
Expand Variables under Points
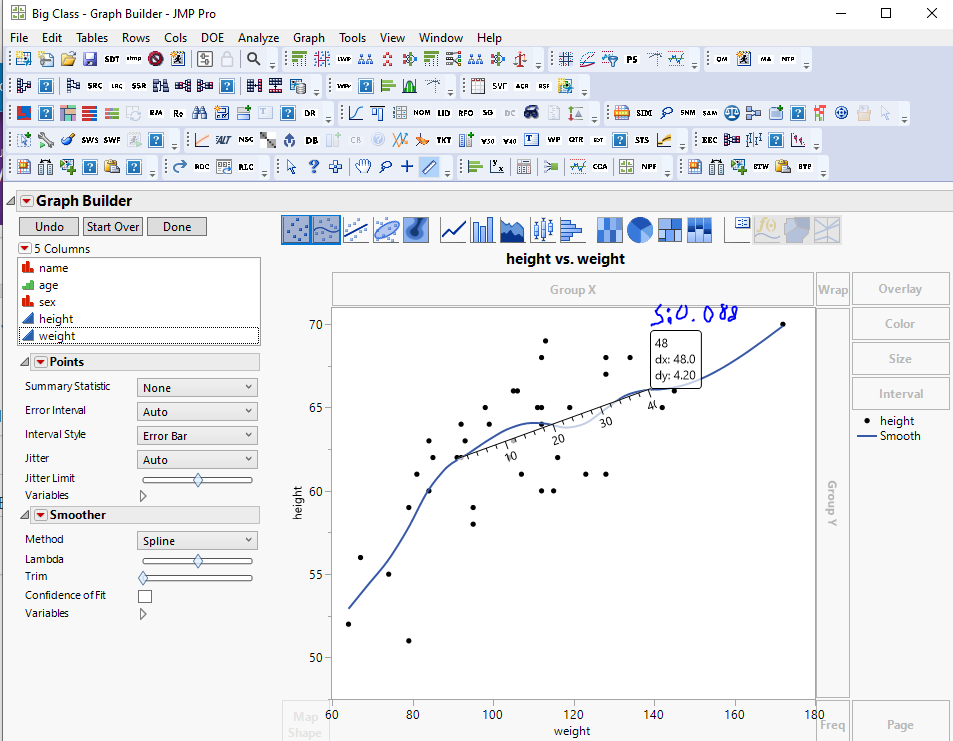click(x=143, y=496)
